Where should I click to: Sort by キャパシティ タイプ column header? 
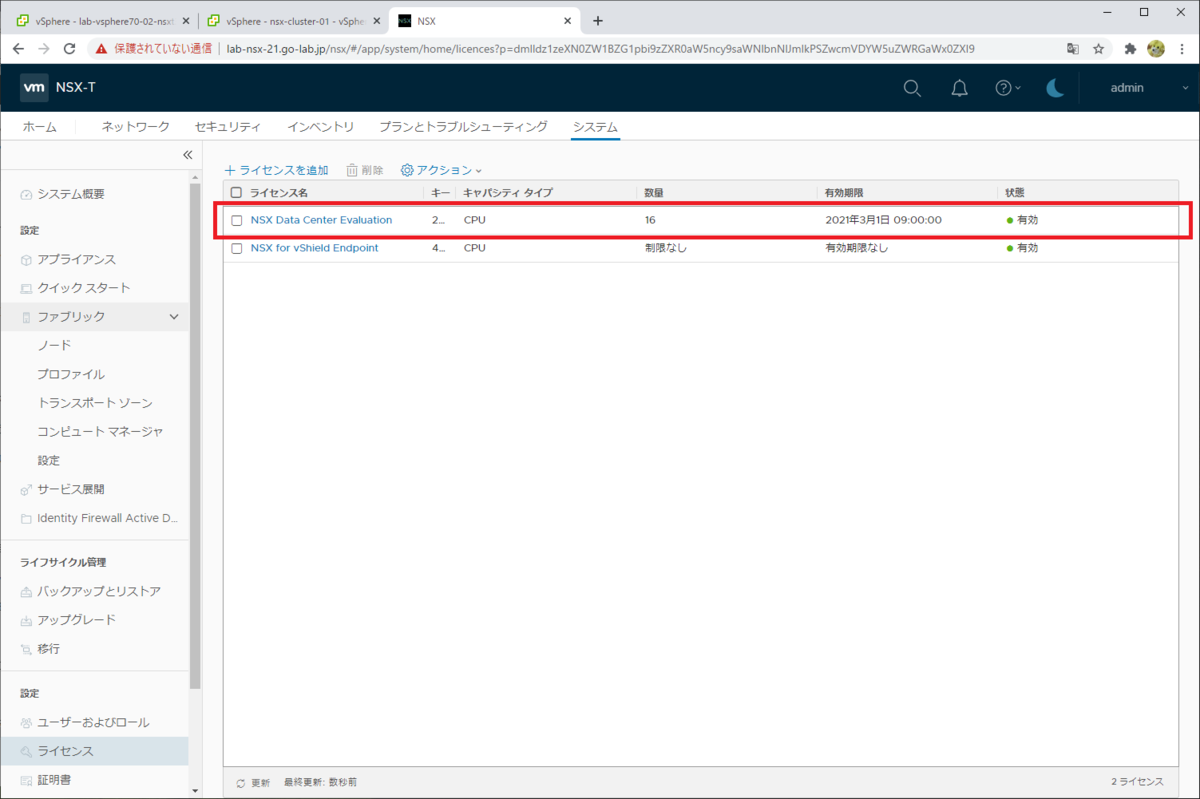coord(507,192)
